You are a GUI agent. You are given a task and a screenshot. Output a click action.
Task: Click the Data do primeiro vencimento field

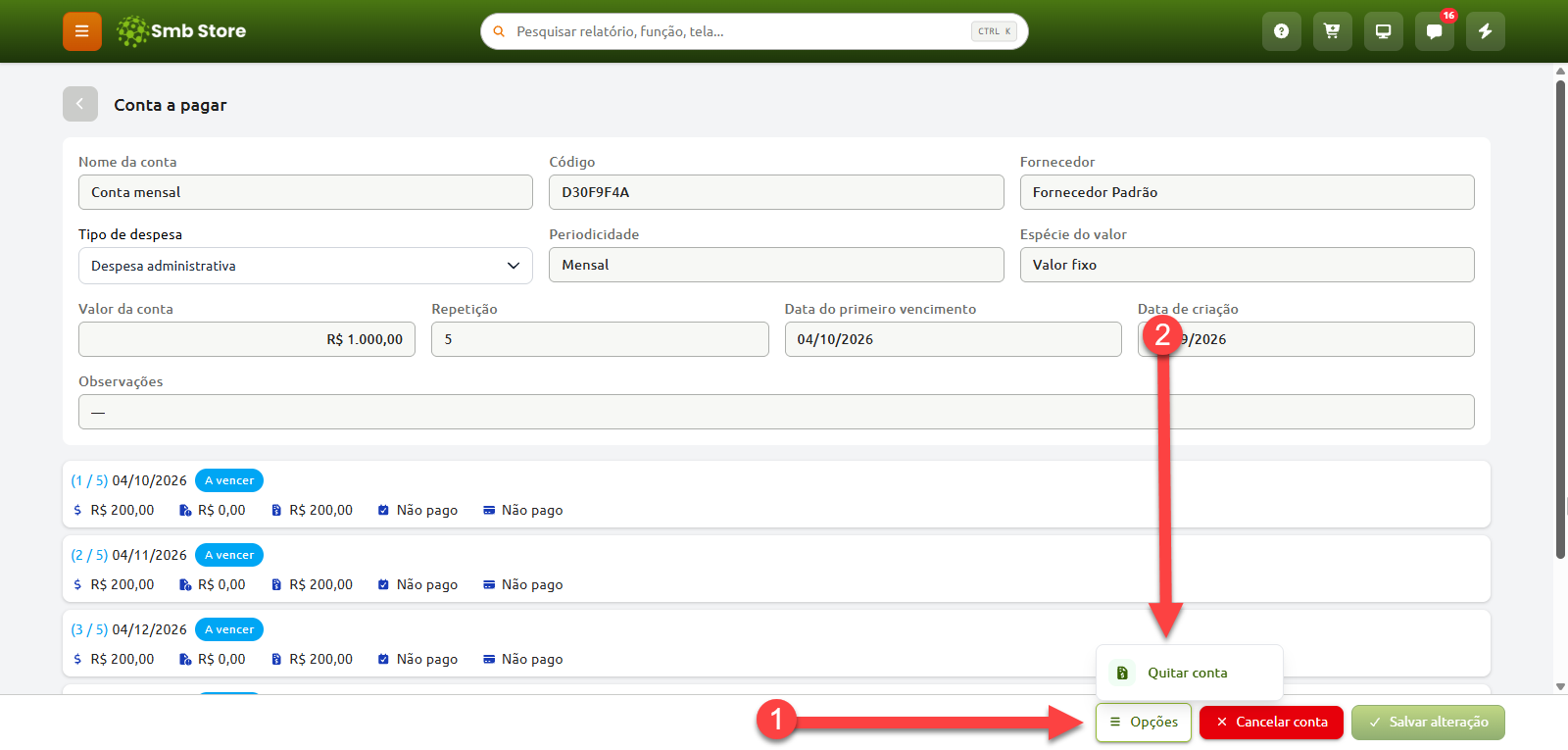(953, 339)
